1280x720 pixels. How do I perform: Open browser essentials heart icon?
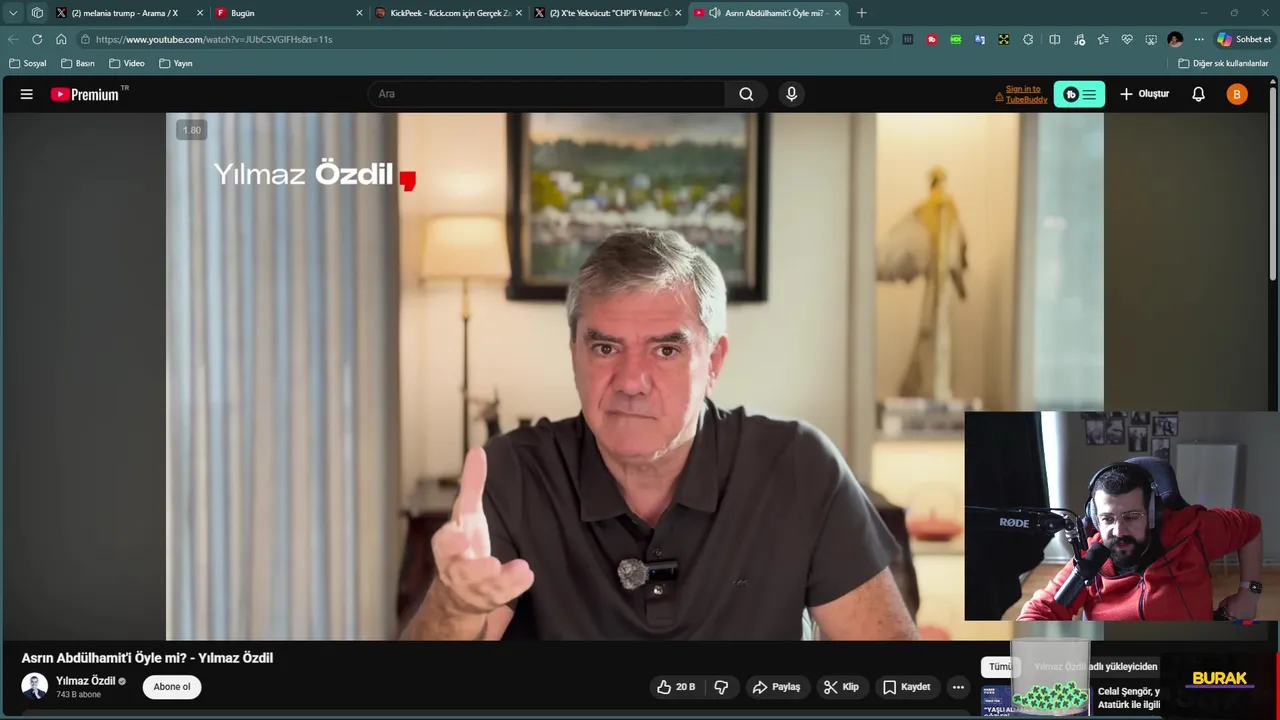[x=1127, y=39]
